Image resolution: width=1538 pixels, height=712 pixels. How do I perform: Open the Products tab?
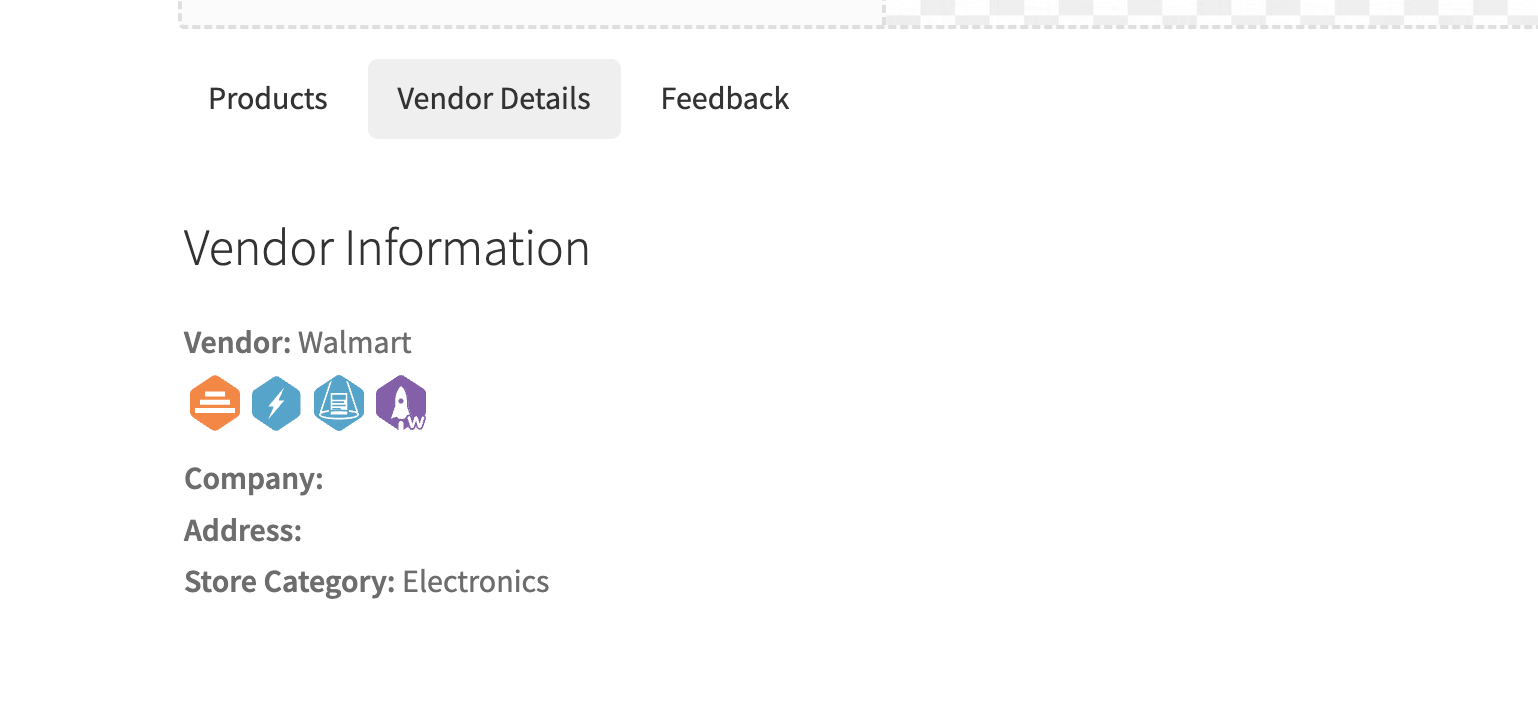click(268, 99)
